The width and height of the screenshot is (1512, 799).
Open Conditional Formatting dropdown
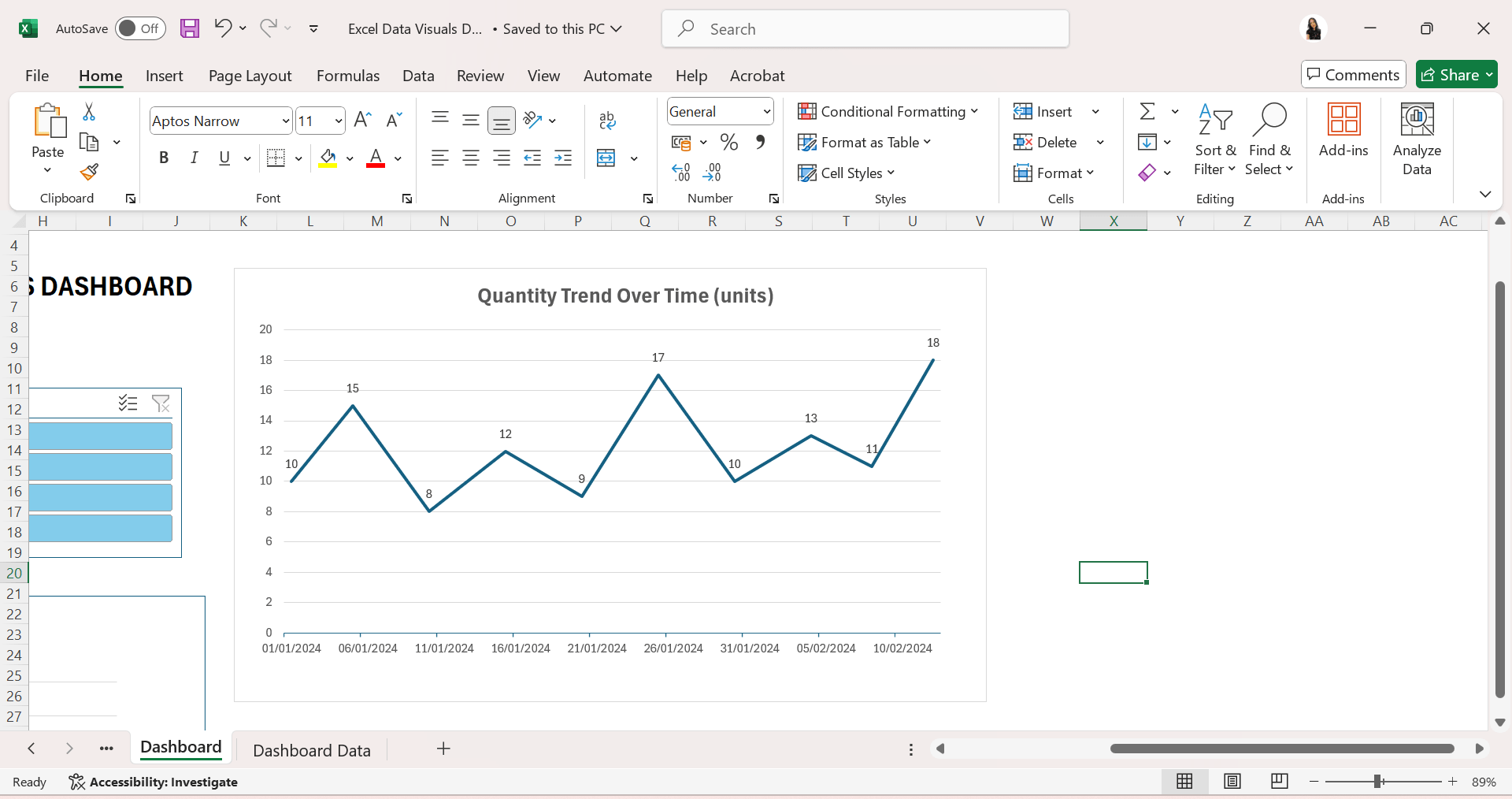click(x=888, y=112)
